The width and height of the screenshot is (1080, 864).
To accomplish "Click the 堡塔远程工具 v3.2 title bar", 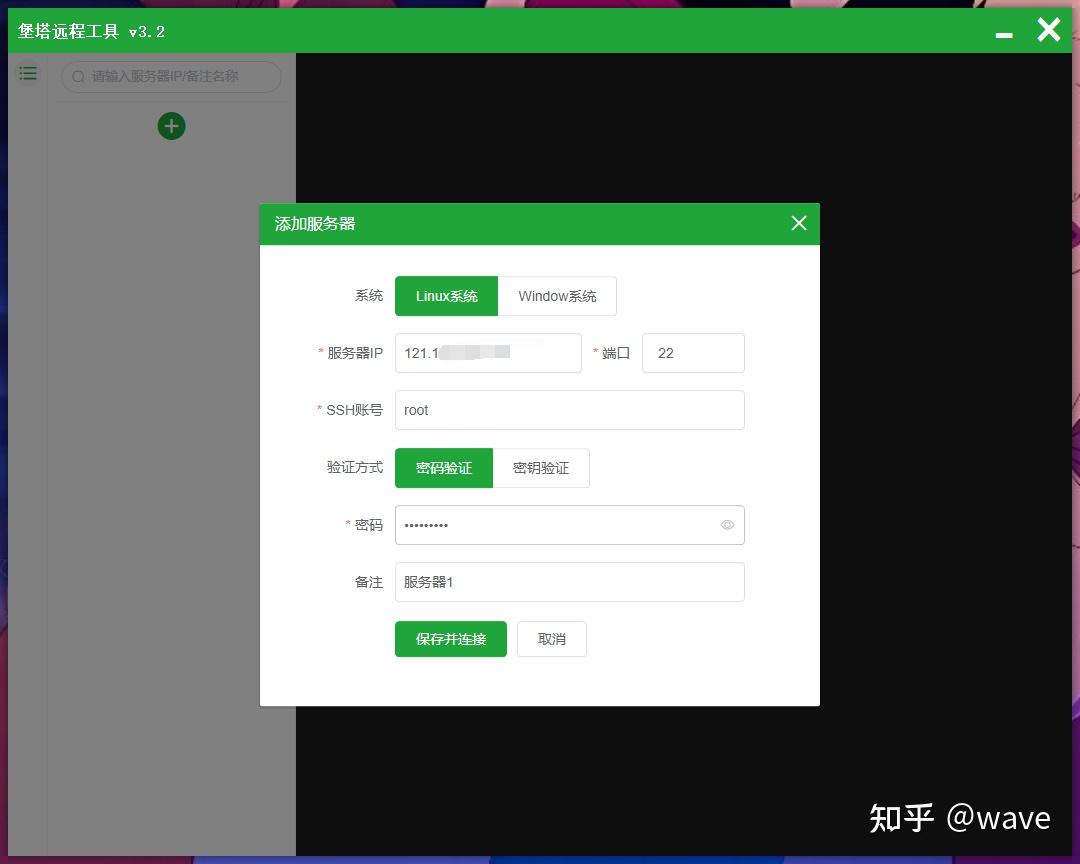I will pyautogui.click(x=400, y=30).
